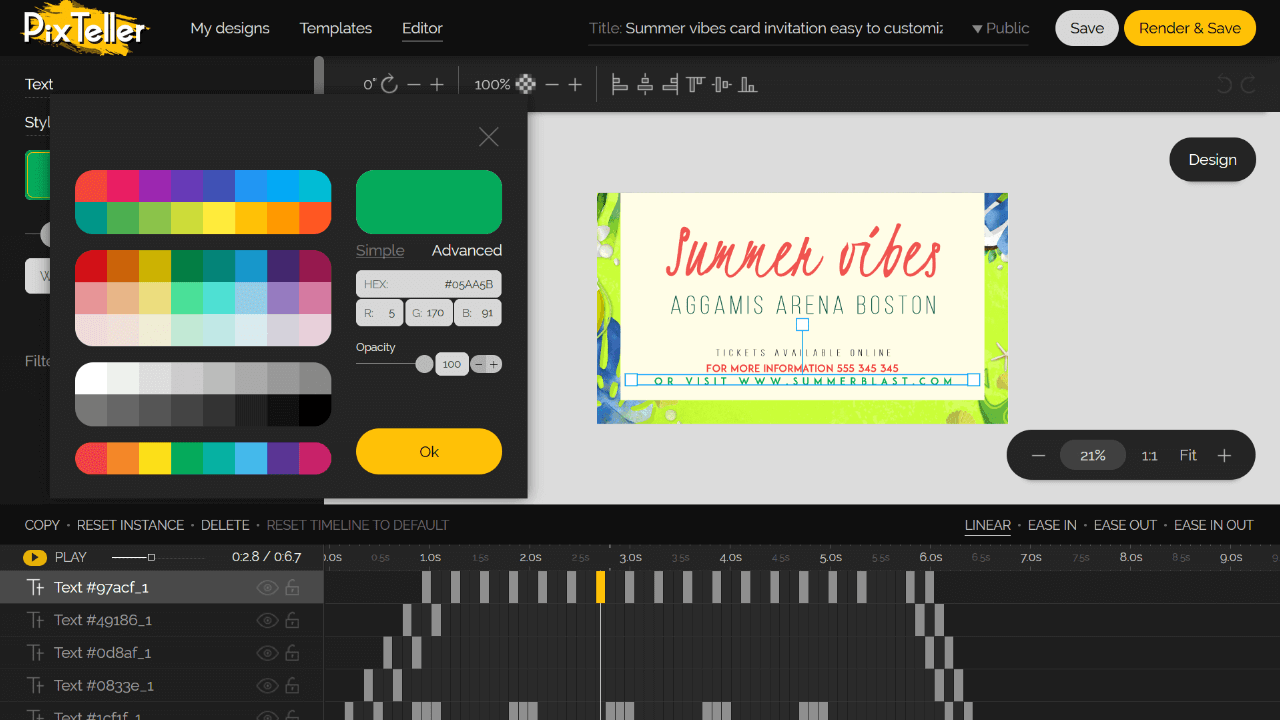This screenshot has height=720, width=1280.
Task: Align to horizontal center
Action: point(645,85)
